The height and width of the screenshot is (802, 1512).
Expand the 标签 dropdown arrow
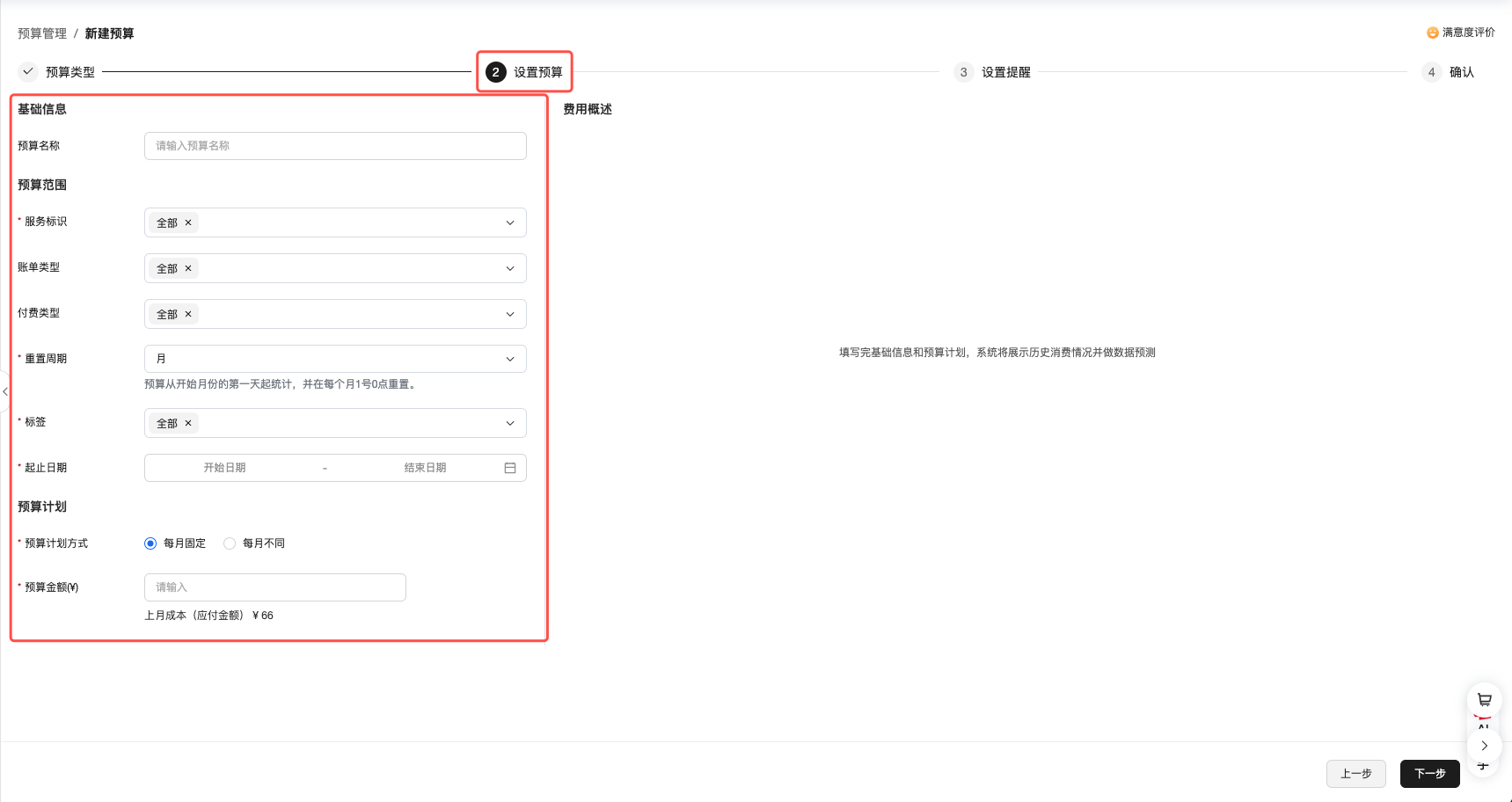click(x=510, y=423)
